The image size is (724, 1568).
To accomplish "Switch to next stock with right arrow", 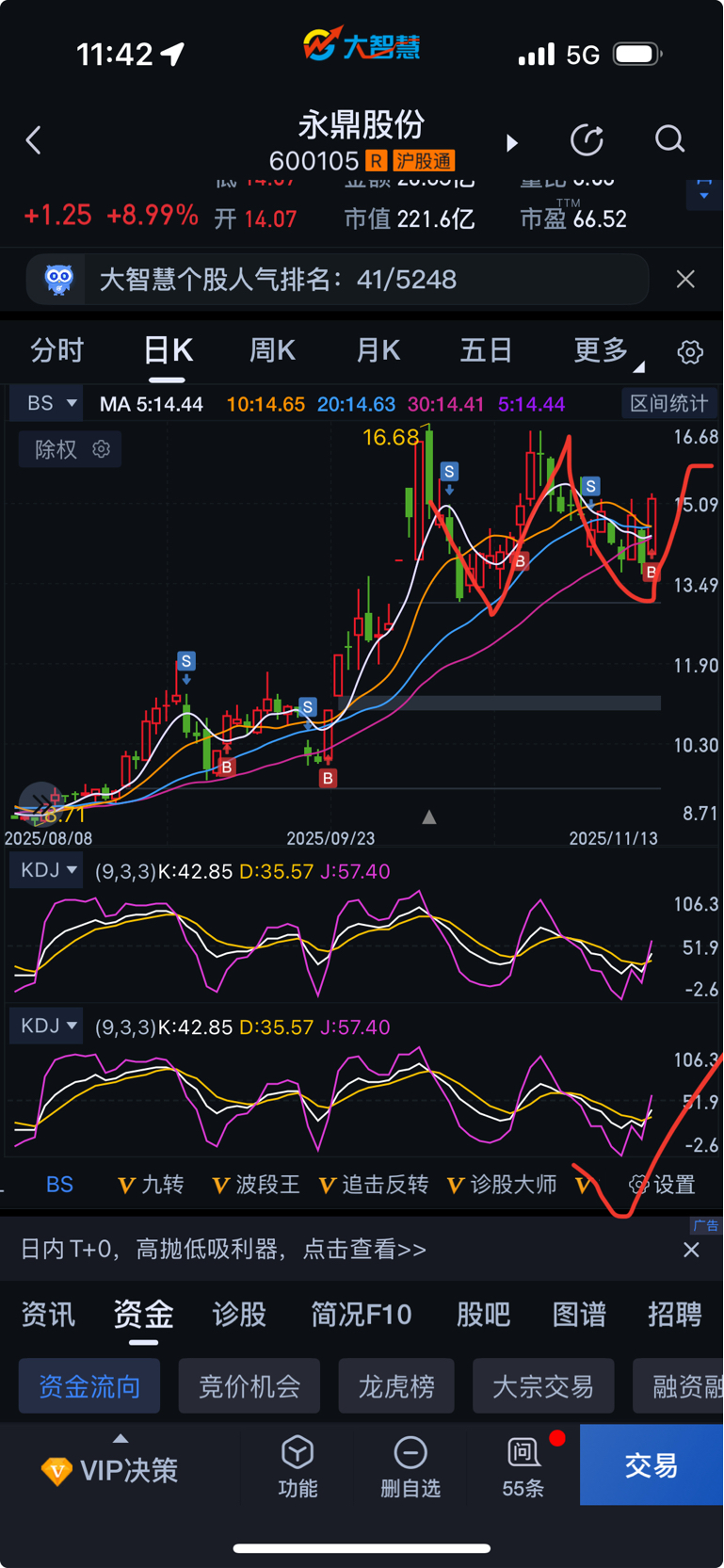I will point(511,142).
